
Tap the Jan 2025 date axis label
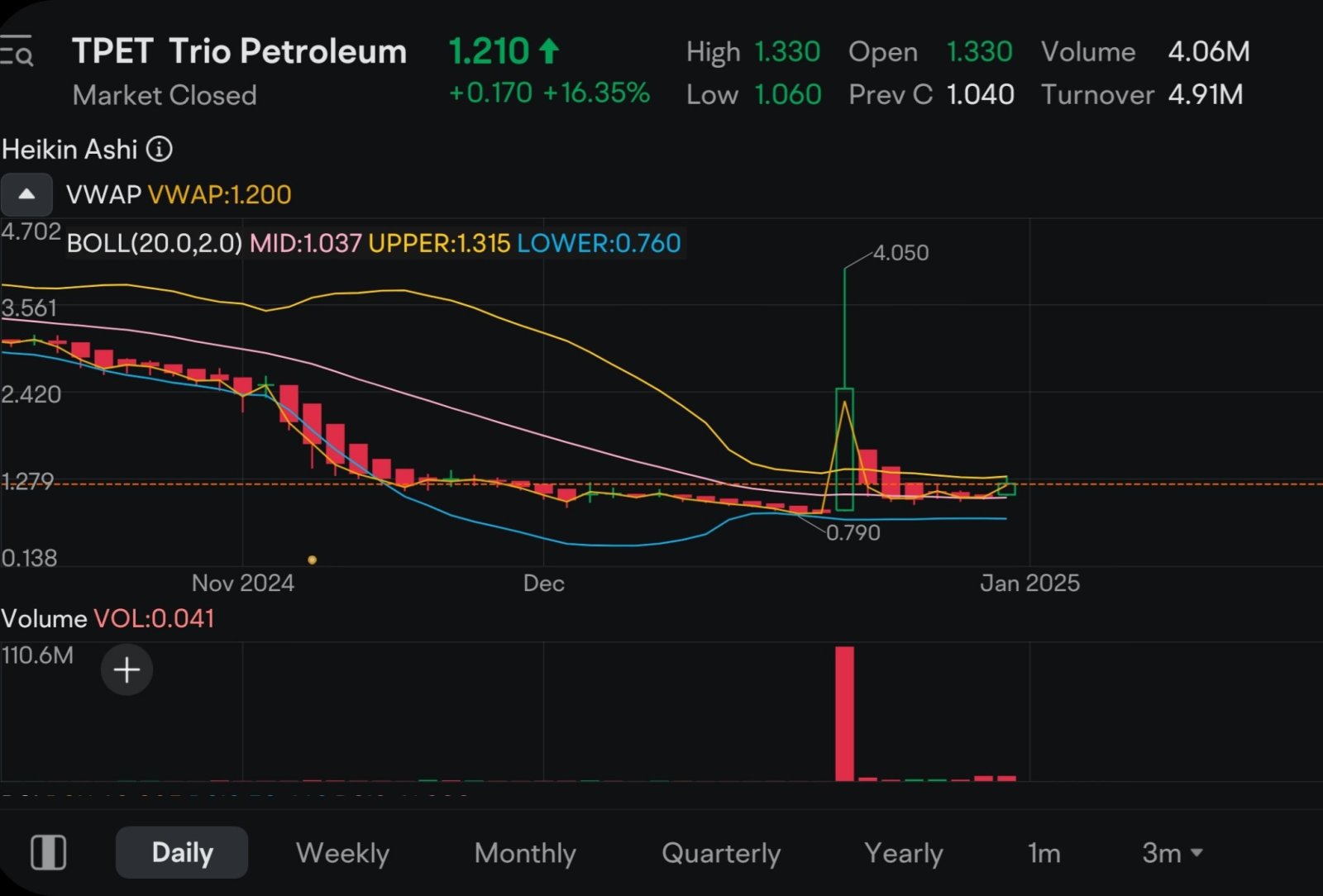(1030, 584)
